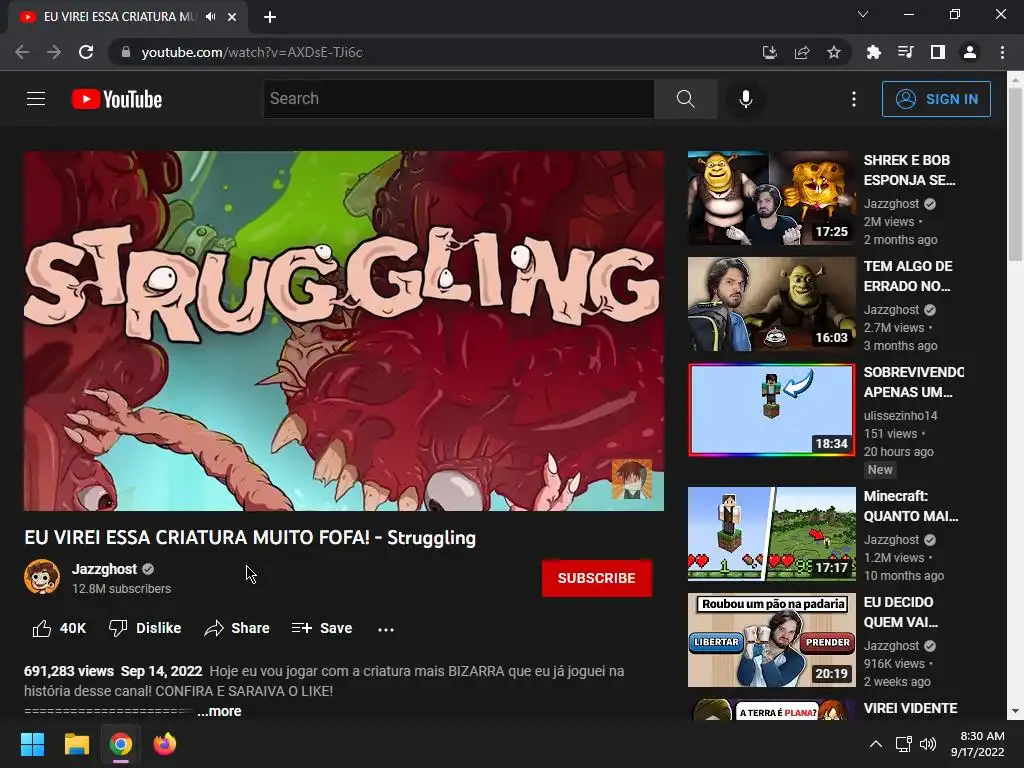1024x768 pixels.
Task: Launch Firefox from the taskbar
Action: click(x=165, y=744)
